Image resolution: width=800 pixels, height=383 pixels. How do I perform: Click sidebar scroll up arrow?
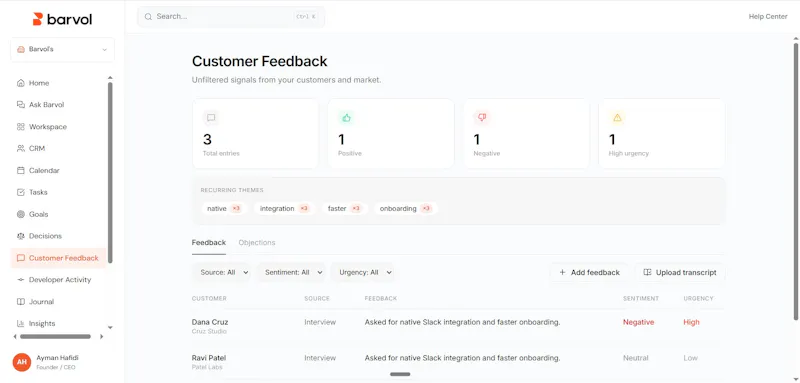(x=110, y=78)
